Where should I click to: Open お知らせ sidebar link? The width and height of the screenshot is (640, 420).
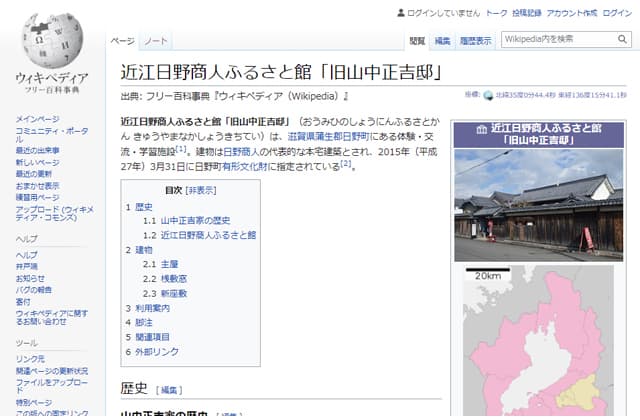click(30, 278)
